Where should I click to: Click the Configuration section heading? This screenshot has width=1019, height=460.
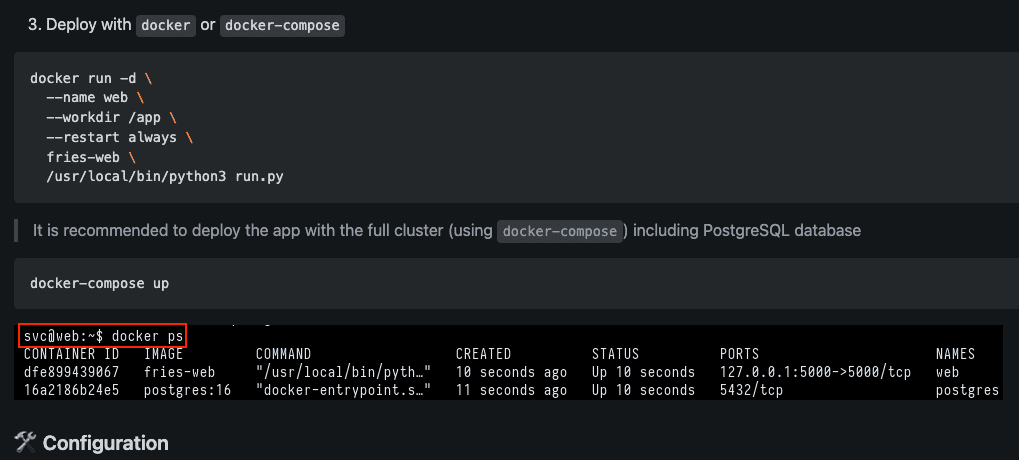105,443
